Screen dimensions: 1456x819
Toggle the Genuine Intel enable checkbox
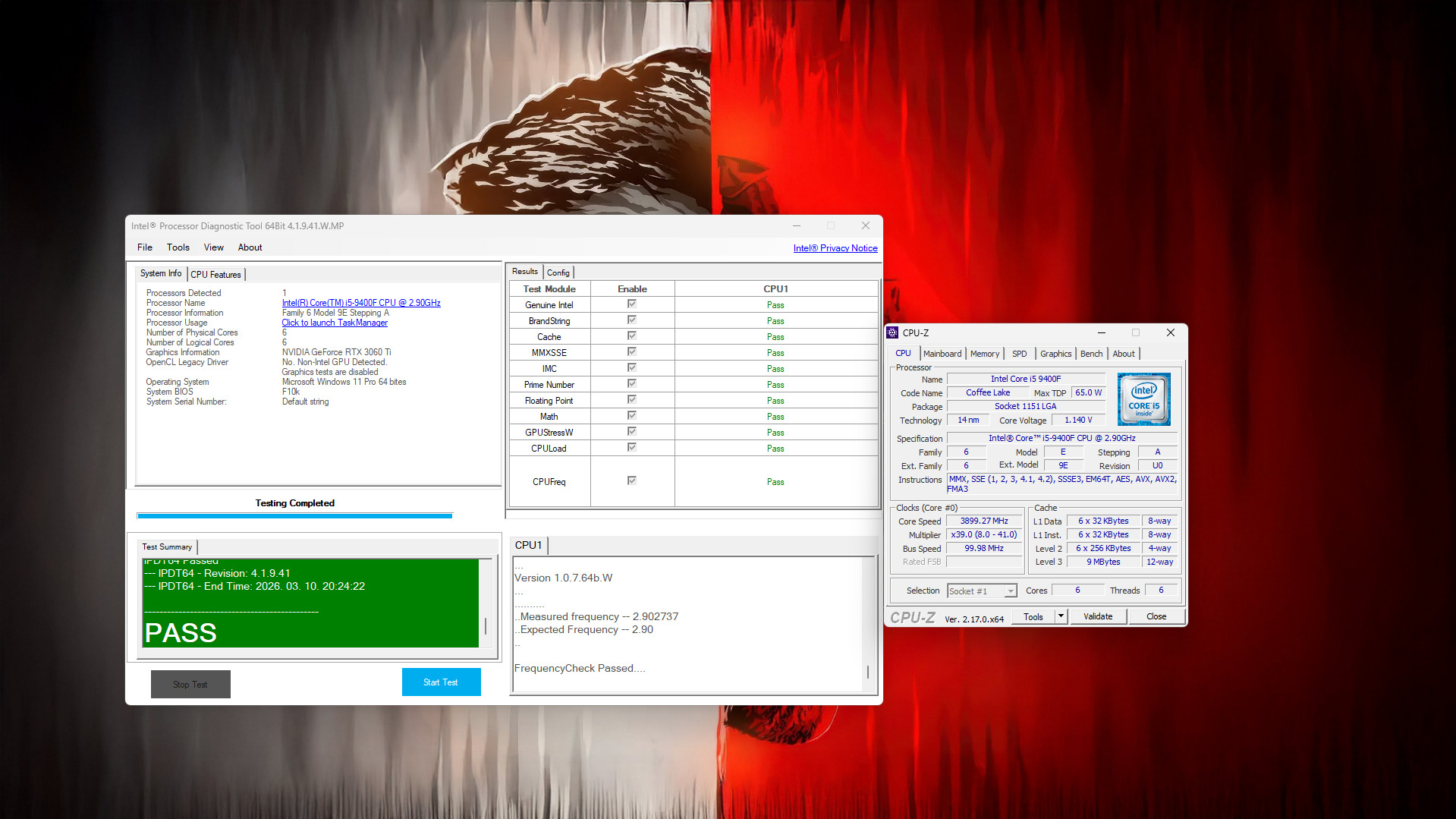(x=631, y=304)
